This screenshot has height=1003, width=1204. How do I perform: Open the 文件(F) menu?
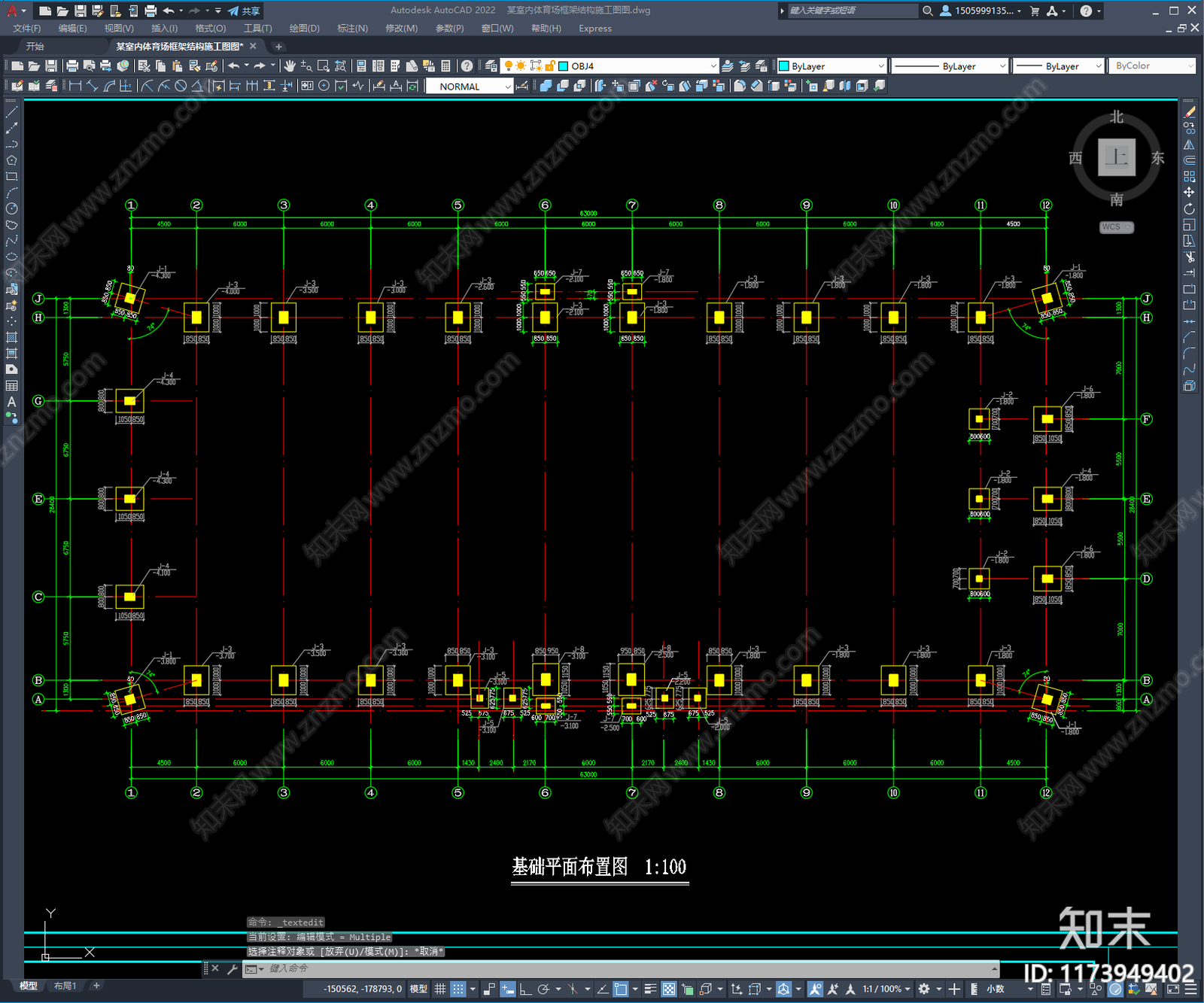pos(27,29)
